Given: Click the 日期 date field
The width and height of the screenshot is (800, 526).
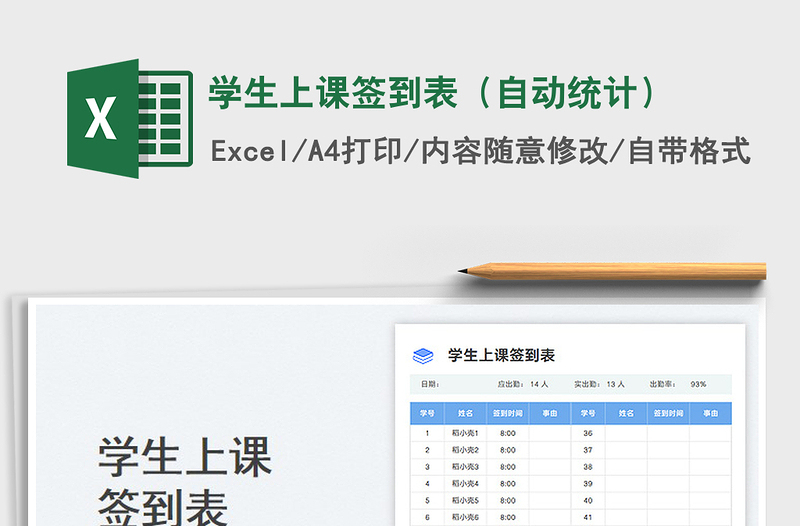Looking at the screenshot, I should pos(430,384).
